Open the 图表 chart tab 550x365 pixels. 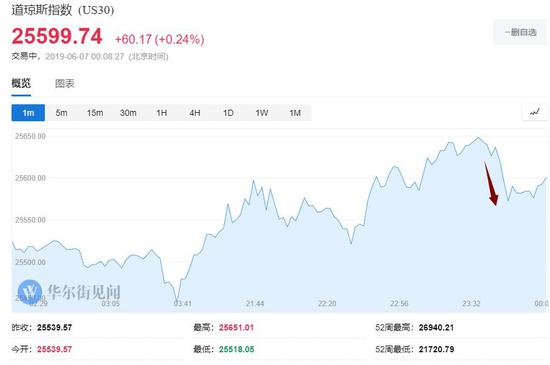pos(65,83)
